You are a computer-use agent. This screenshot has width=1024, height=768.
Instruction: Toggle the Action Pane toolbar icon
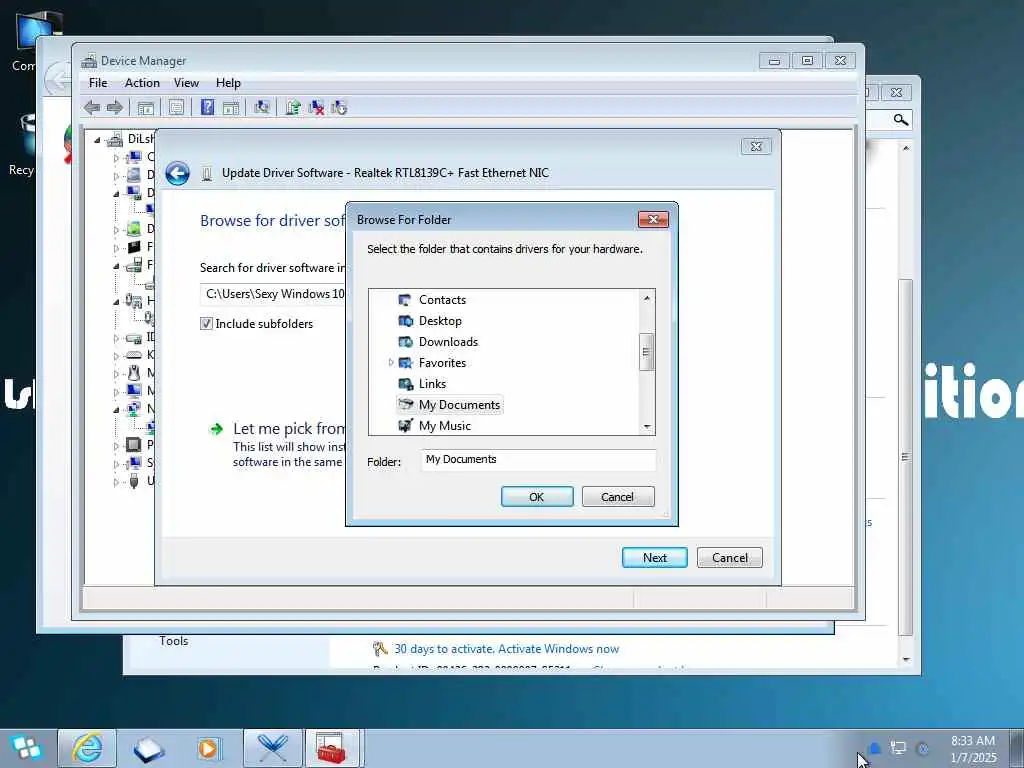[x=231, y=108]
